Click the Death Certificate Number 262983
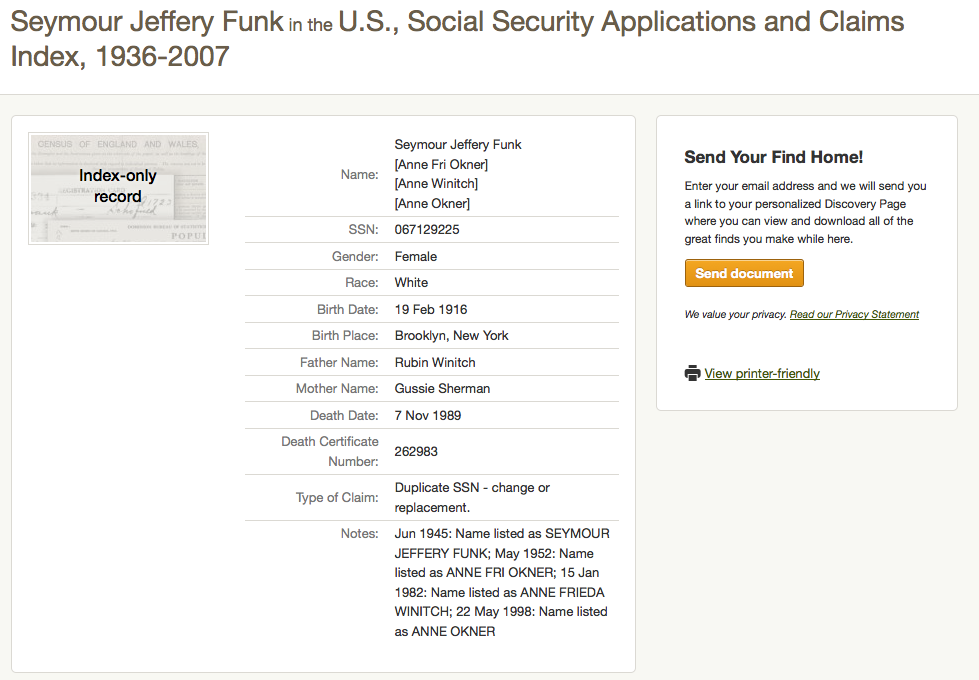The image size is (979, 680). (x=416, y=451)
